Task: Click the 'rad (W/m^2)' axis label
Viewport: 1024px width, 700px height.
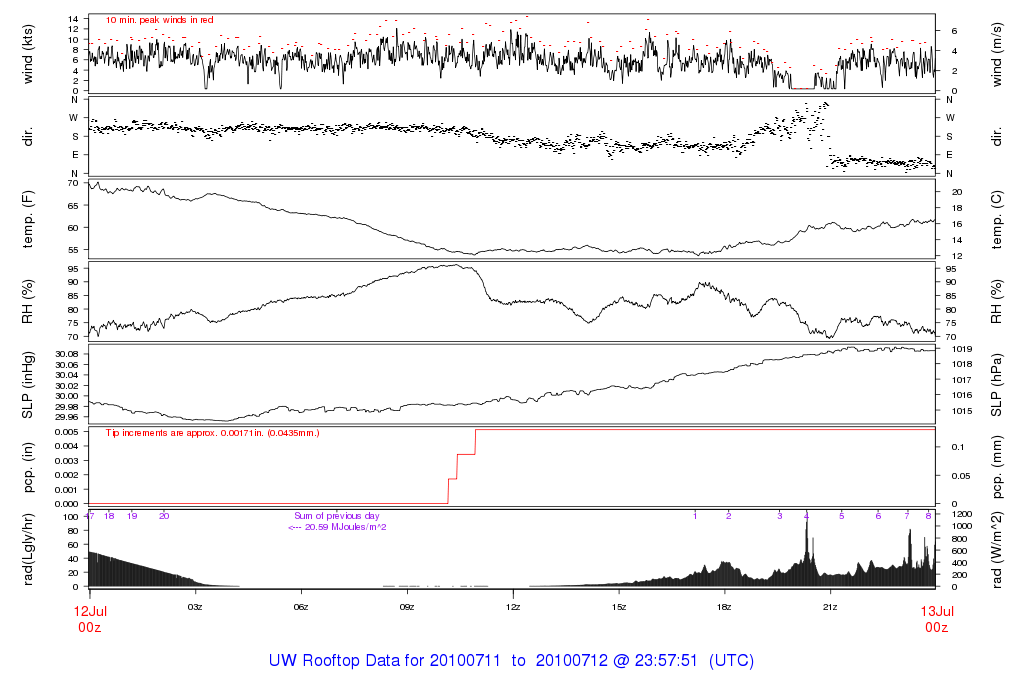Action: [x=996, y=550]
